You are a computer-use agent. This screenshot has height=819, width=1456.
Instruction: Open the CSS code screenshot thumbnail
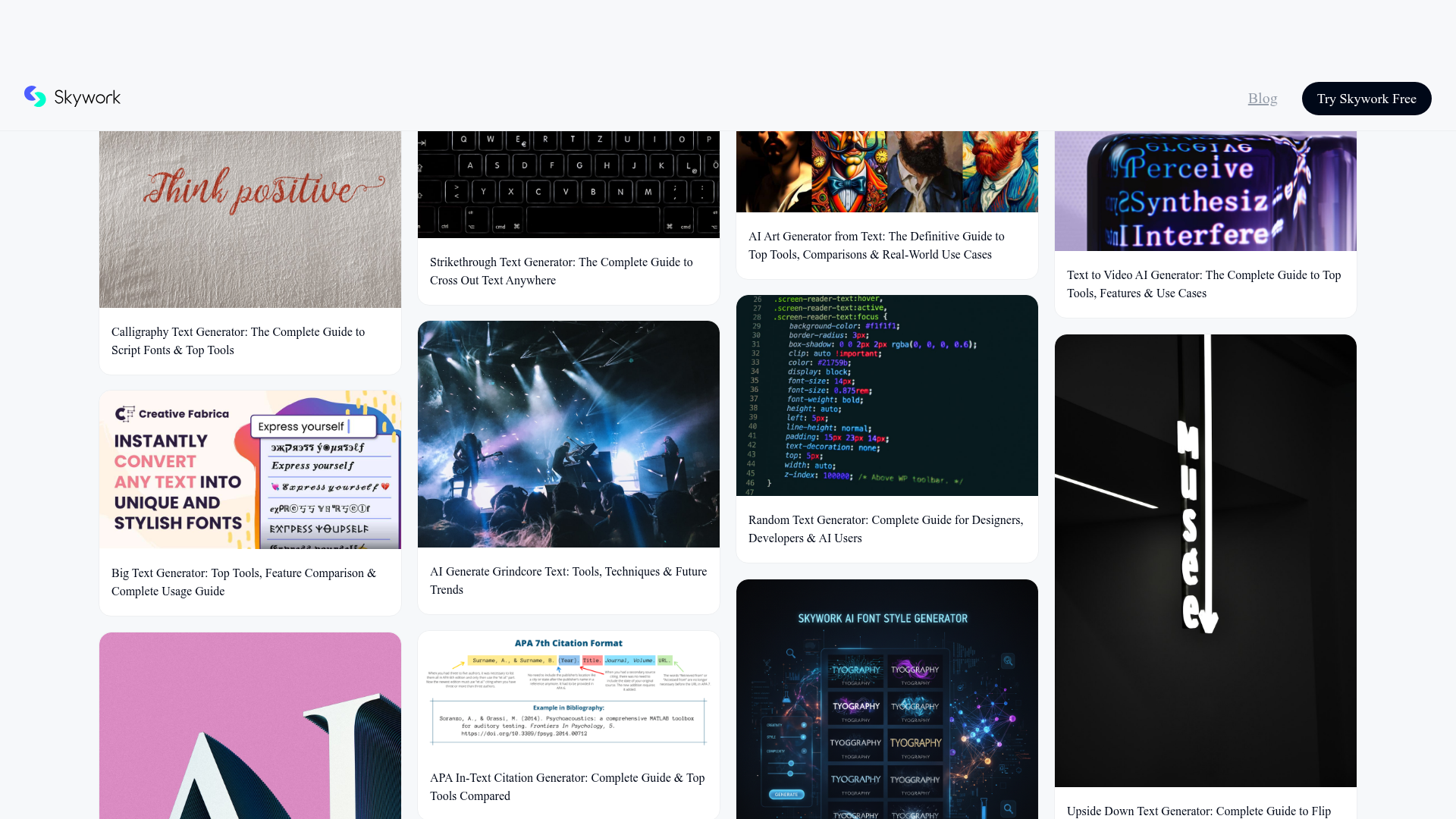(x=887, y=395)
